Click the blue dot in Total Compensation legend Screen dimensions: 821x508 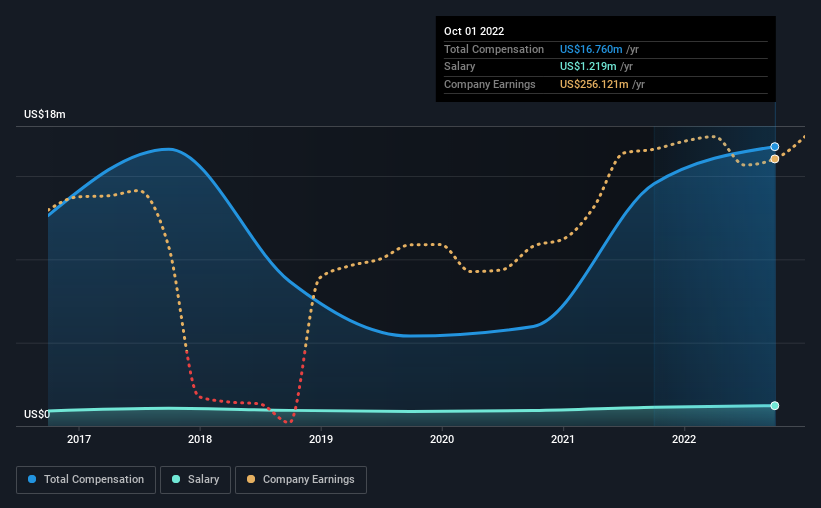pyautogui.click(x=32, y=479)
